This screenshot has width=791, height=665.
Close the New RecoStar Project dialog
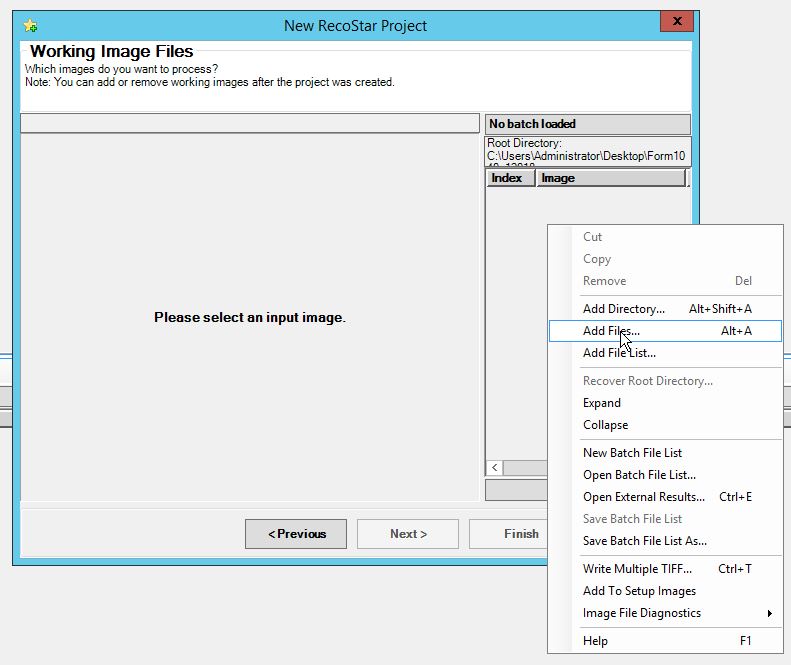(x=677, y=21)
